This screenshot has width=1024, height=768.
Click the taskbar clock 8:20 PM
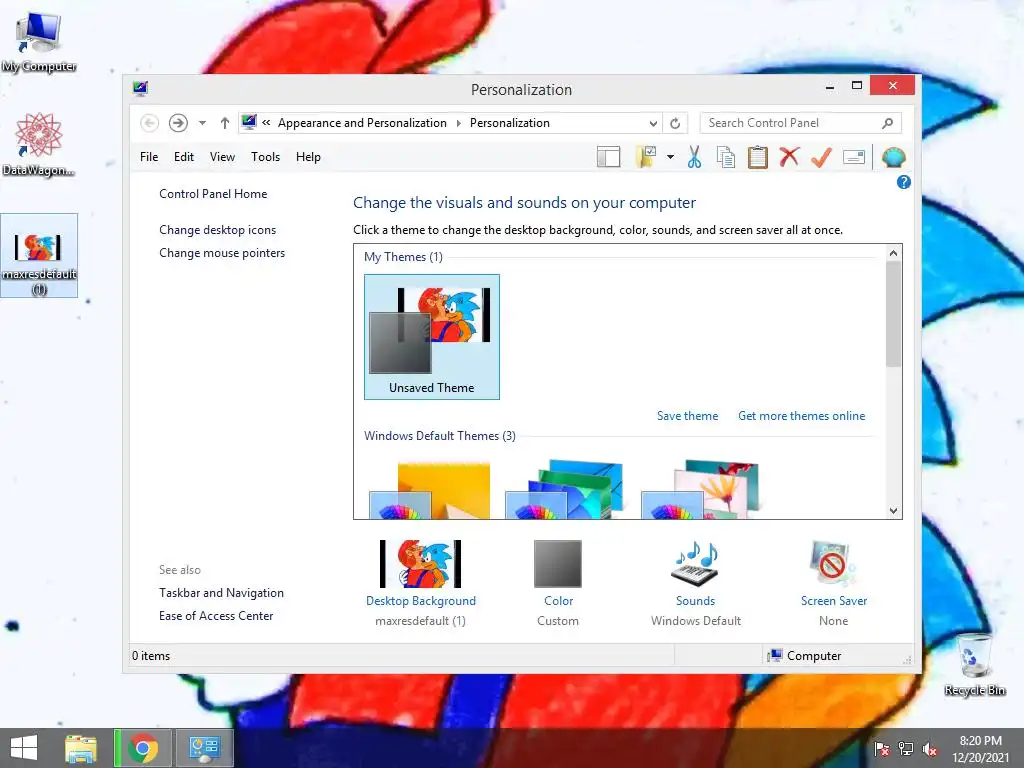(981, 748)
